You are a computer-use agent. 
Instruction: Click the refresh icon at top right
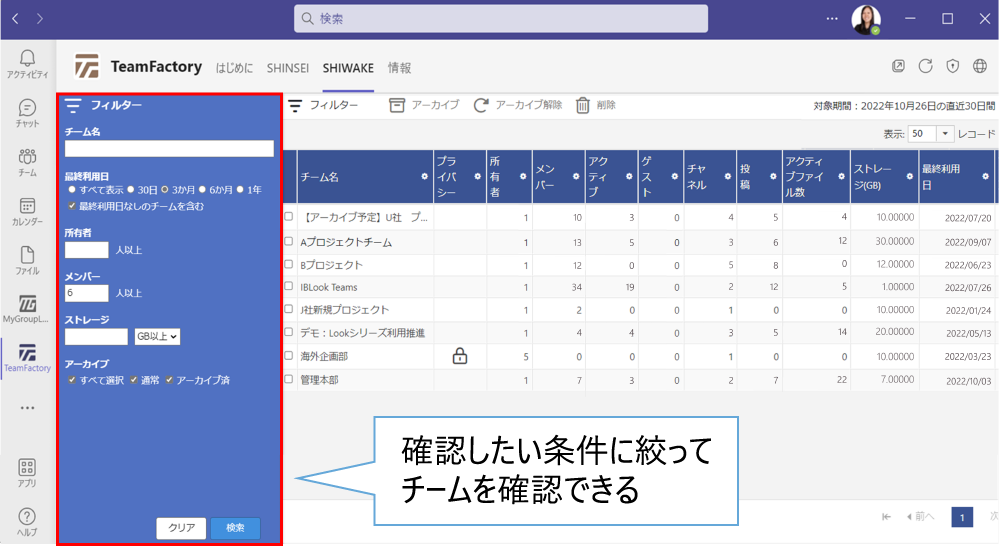pos(925,66)
